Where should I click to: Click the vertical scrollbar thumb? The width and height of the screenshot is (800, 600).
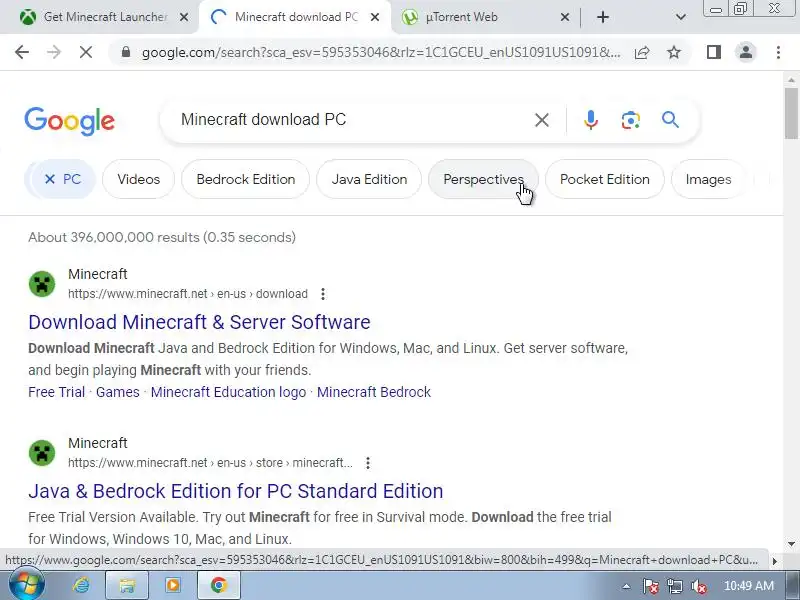[791, 113]
